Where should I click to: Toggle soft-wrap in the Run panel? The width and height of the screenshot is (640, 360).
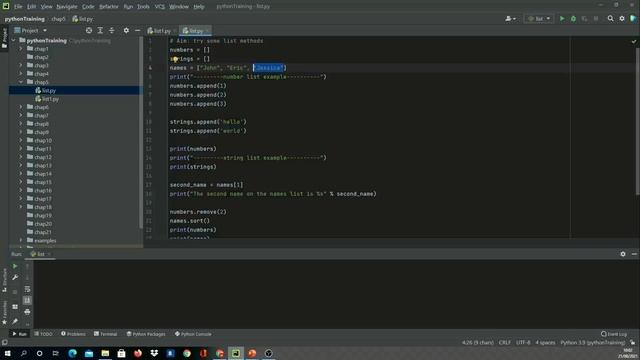point(27,289)
